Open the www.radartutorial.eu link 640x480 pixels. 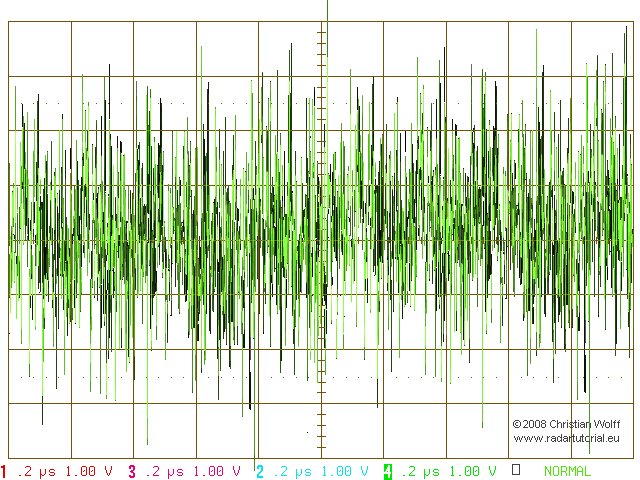point(567,438)
